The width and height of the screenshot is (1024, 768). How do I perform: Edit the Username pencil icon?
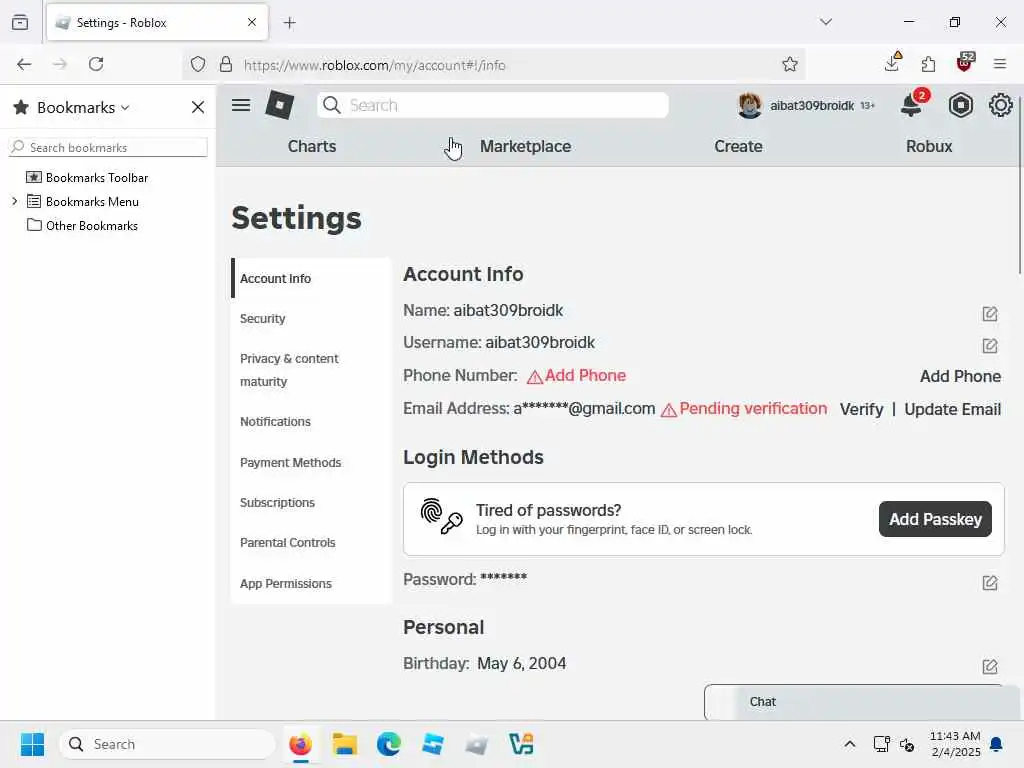(989, 345)
